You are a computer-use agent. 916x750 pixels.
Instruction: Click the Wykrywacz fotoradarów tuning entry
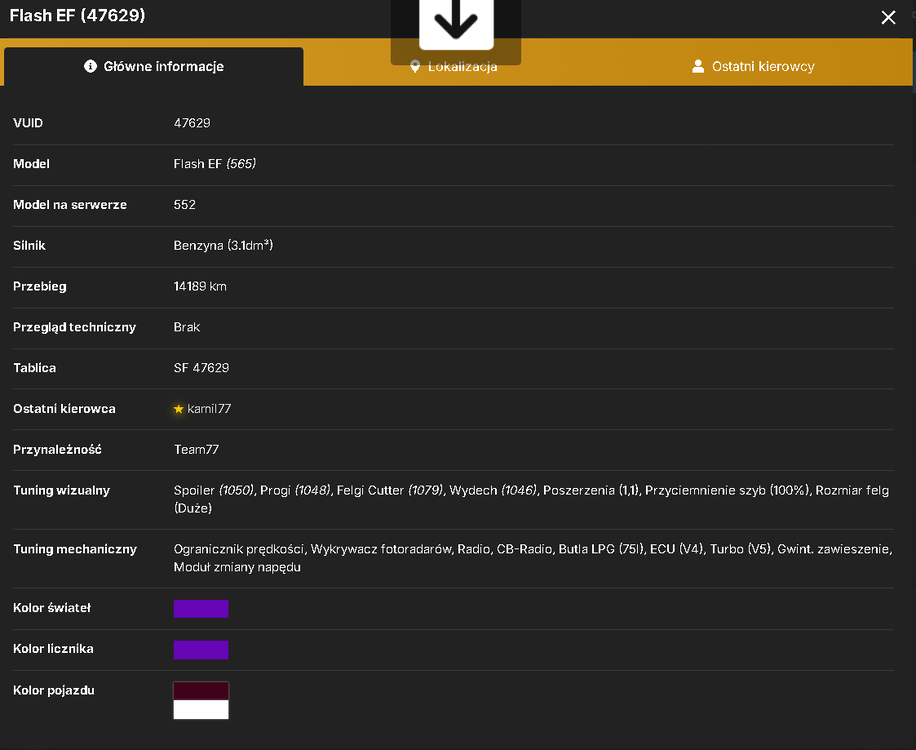point(381,550)
